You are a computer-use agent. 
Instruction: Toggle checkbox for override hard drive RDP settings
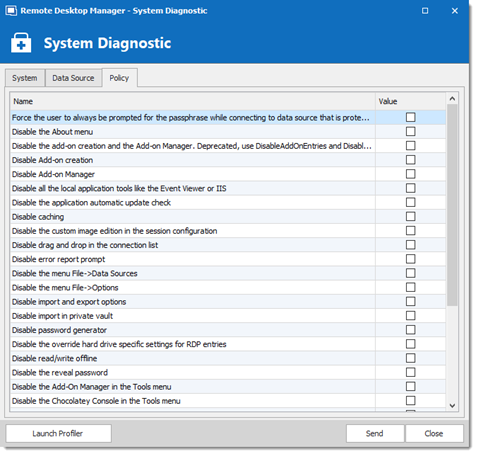411,344
